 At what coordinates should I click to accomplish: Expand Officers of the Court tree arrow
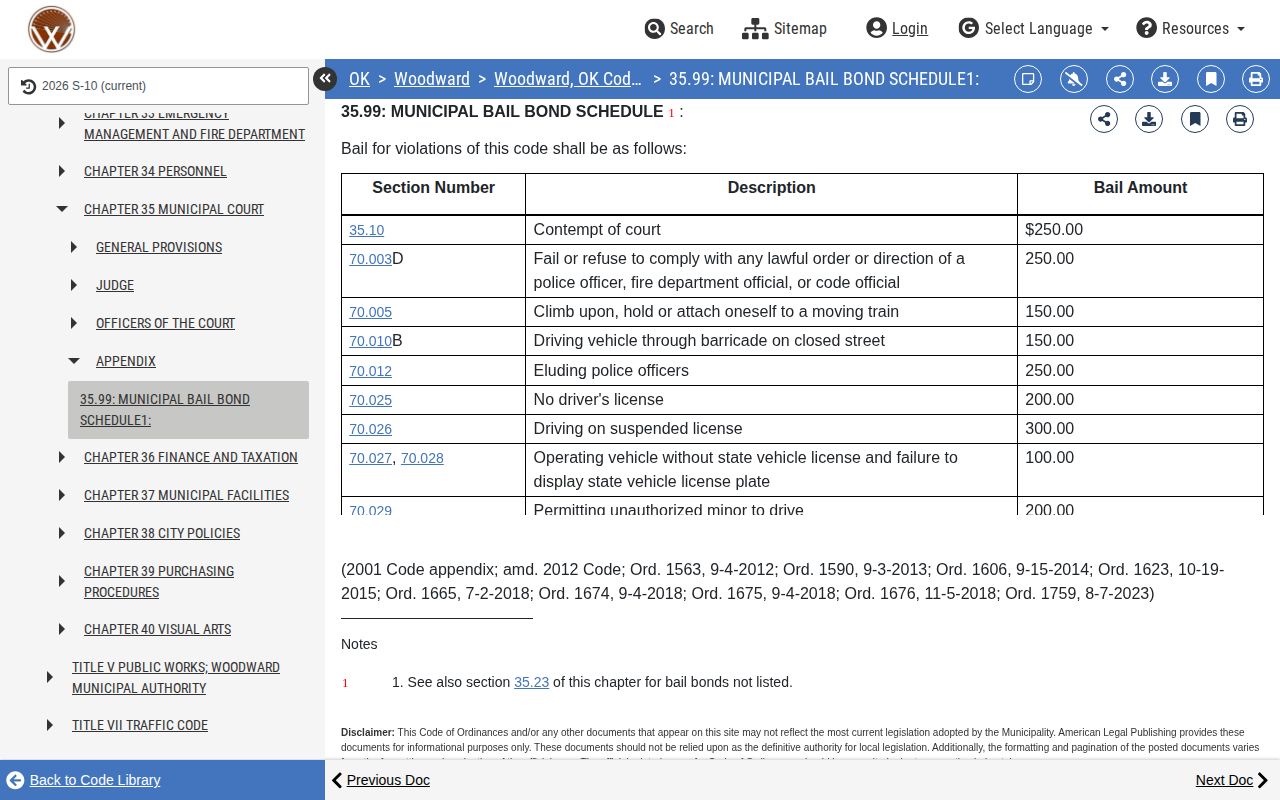[74, 323]
